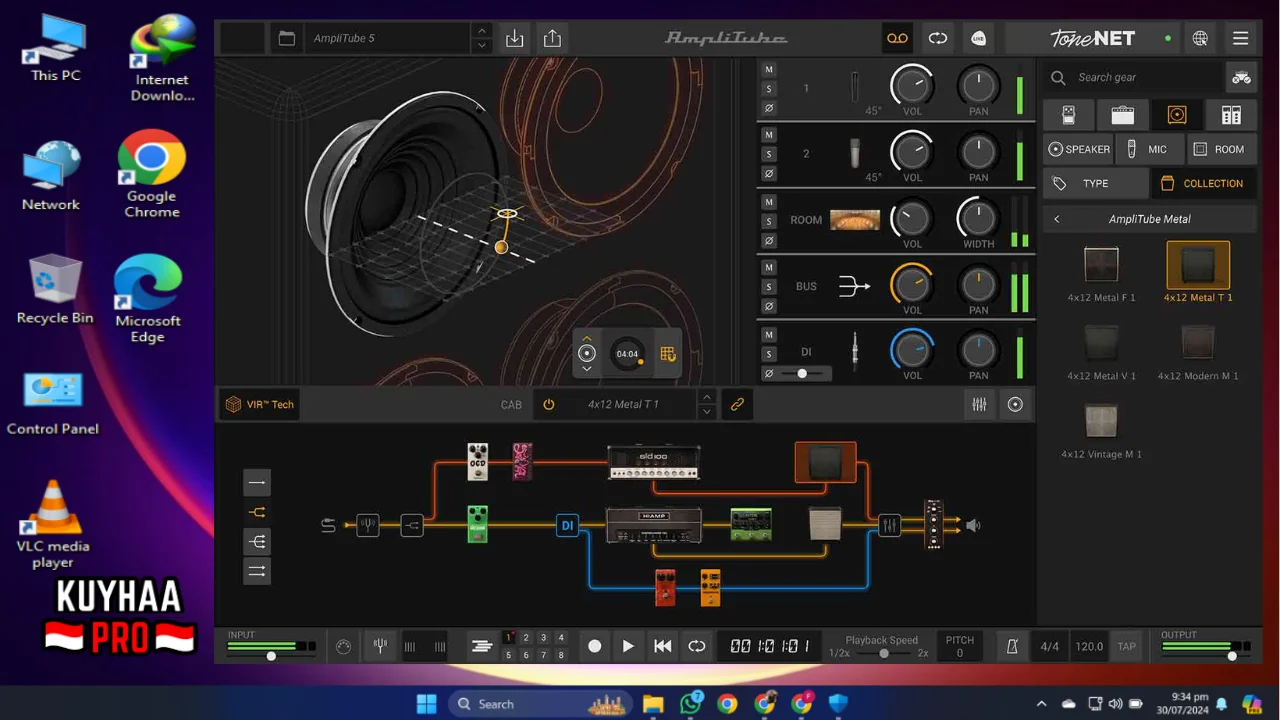Select the tuner block in signal chain

[x=368, y=525]
